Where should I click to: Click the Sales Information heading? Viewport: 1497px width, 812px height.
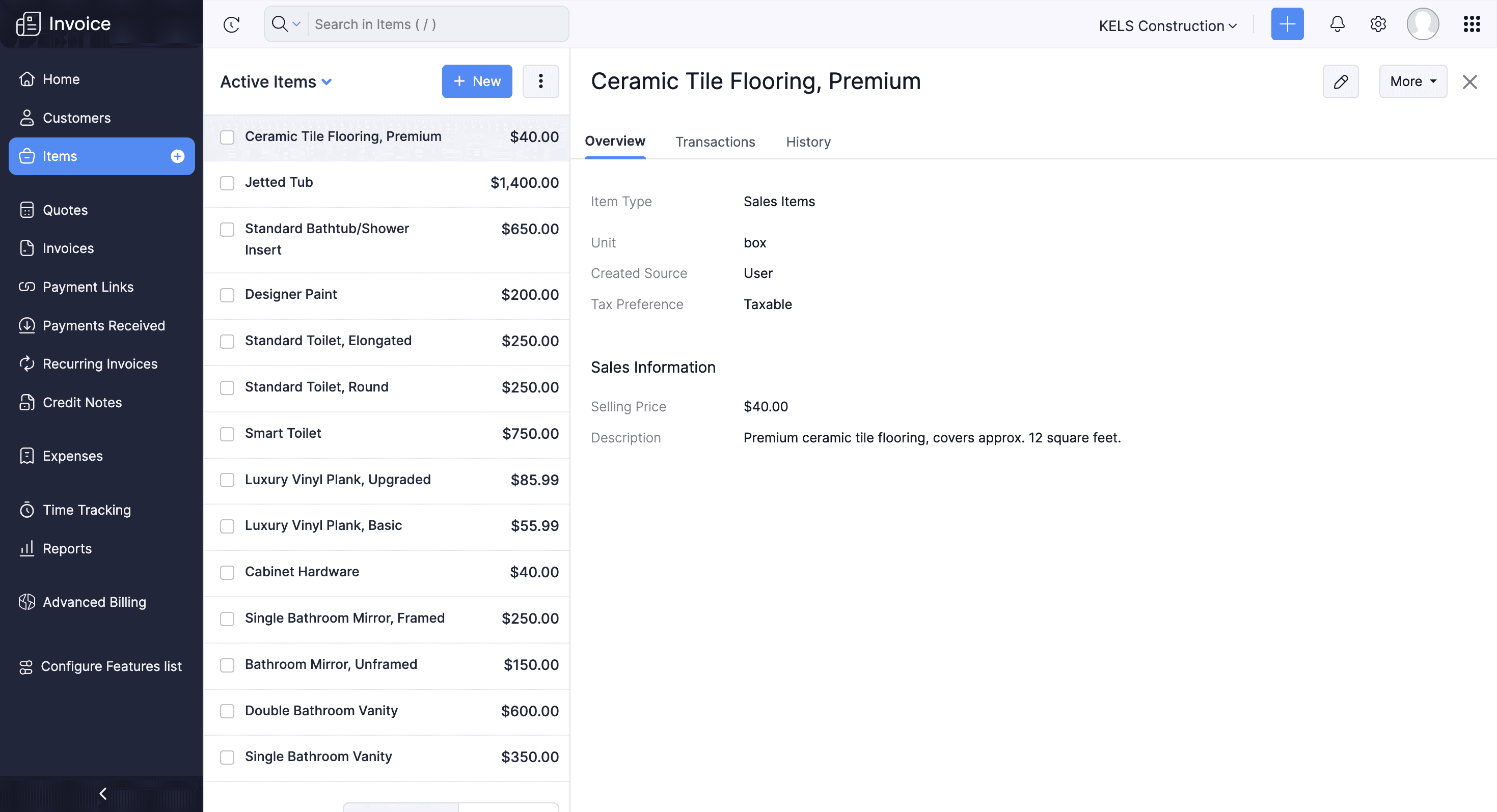(652, 367)
